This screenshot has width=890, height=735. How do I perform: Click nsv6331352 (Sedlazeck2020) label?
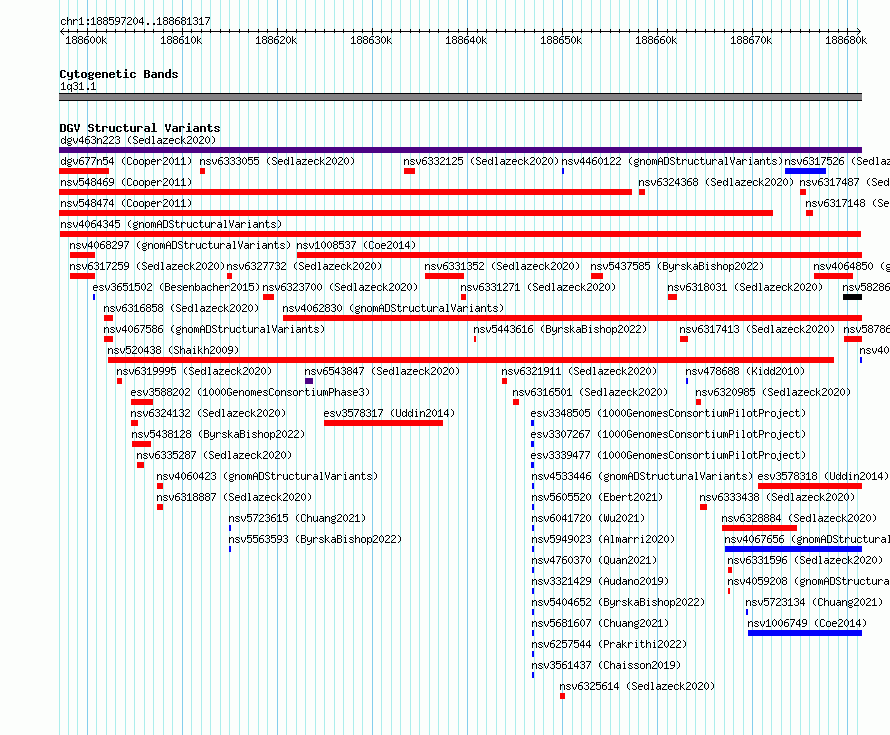(x=502, y=266)
